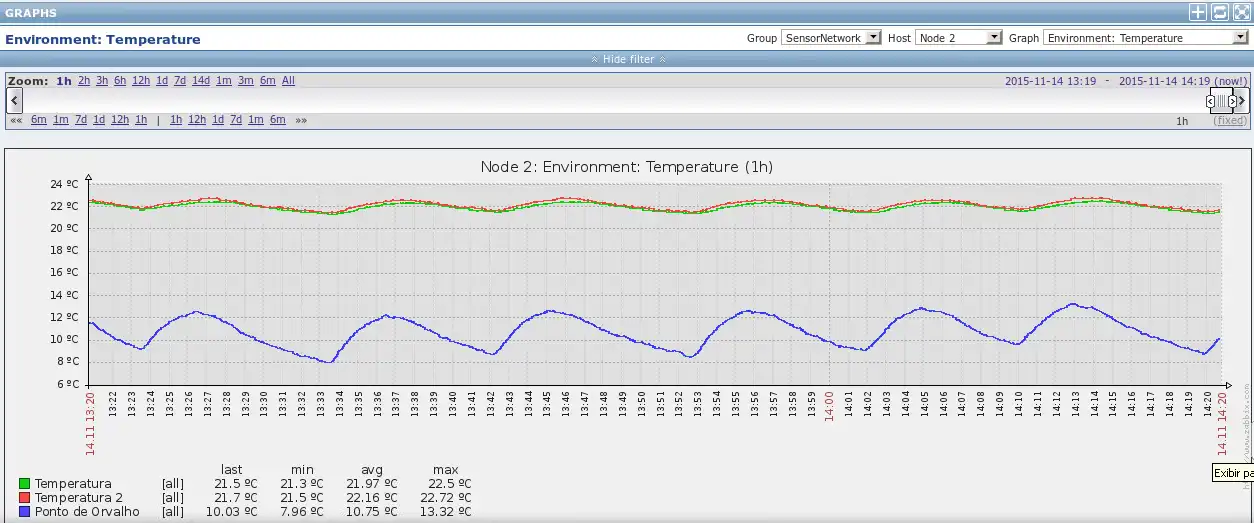Click the Temperatura 2 legend label
Viewport: 1254px width, 523px height.
click(x=79, y=498)
